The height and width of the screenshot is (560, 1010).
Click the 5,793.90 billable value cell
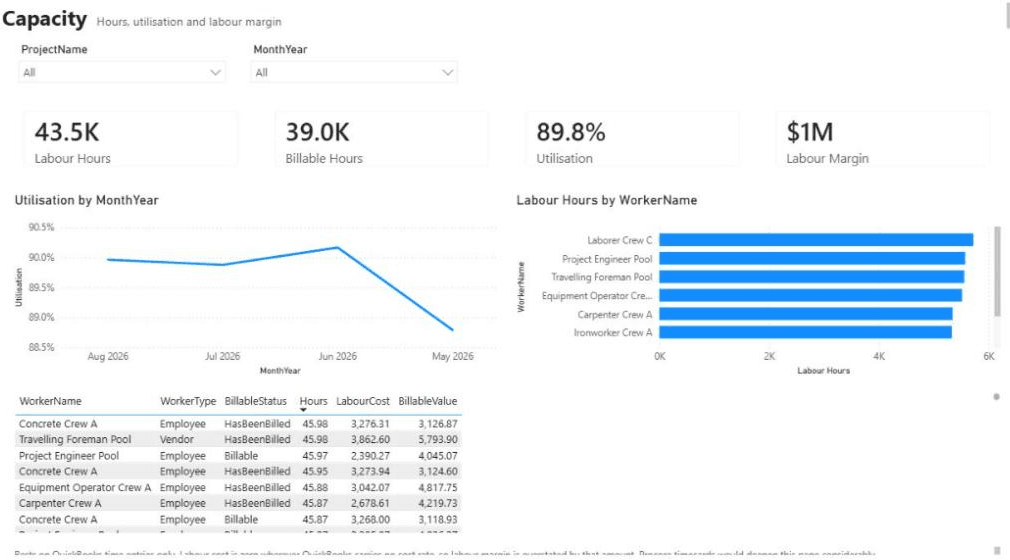tap(438, 439)
